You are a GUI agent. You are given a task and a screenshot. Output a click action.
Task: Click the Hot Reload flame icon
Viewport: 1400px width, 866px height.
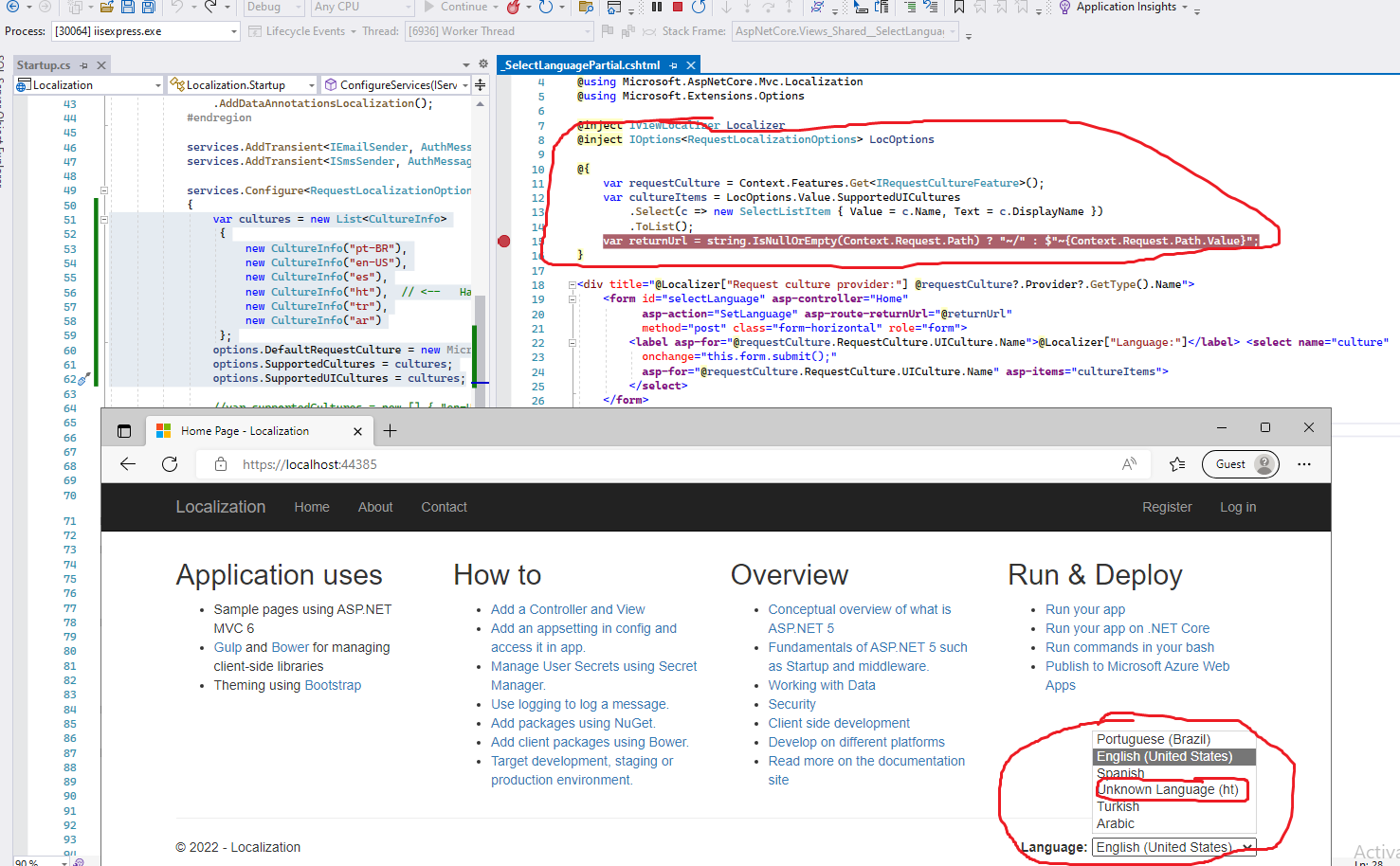coord(513,7)
